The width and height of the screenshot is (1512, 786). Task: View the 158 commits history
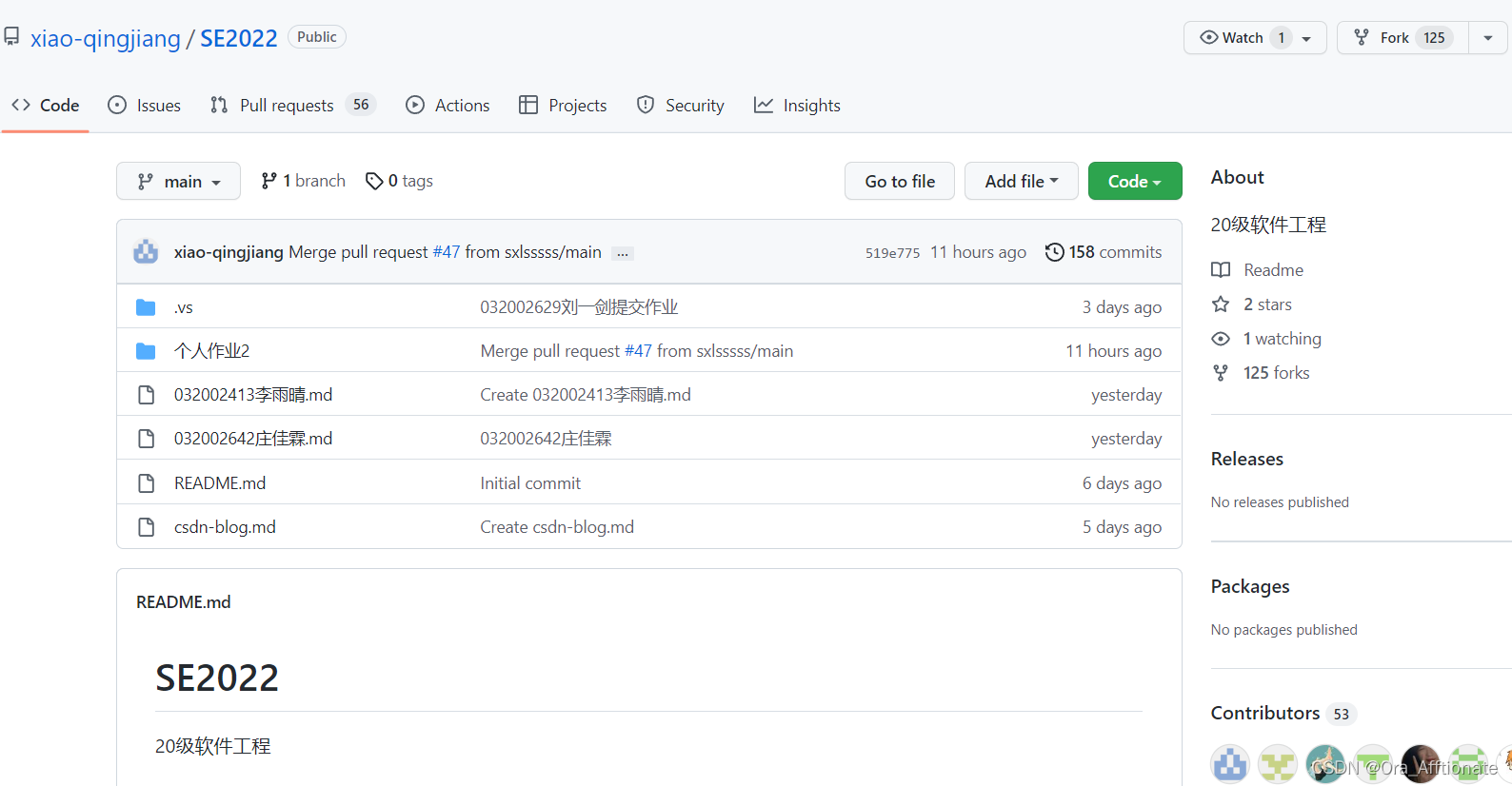pos(1104,252)
